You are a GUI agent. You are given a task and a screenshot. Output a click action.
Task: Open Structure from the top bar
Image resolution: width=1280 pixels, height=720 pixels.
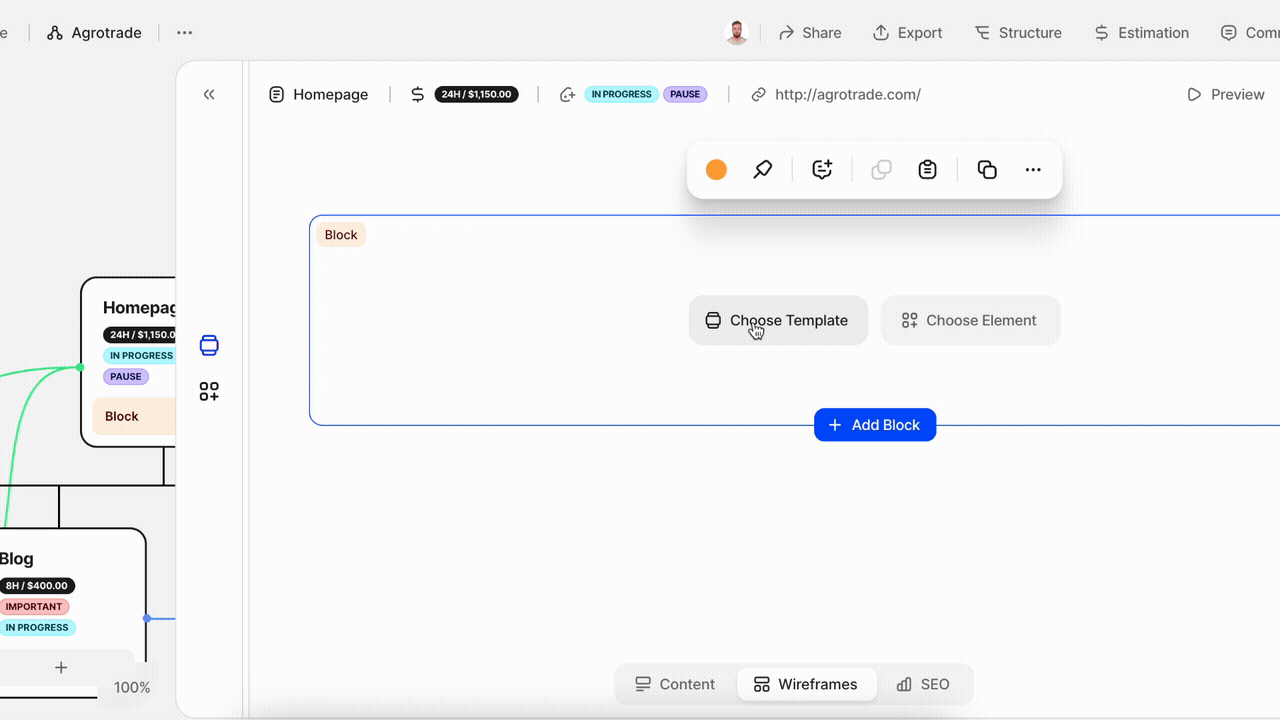tap(1018, 33)
